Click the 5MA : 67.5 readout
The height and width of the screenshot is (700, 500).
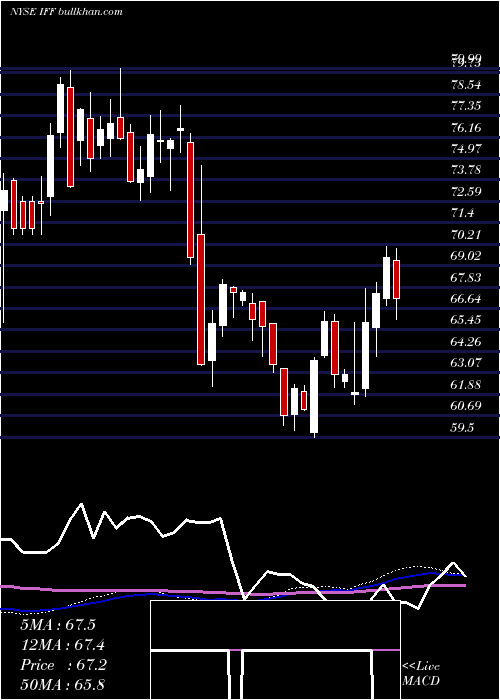[x=58, y=625]
